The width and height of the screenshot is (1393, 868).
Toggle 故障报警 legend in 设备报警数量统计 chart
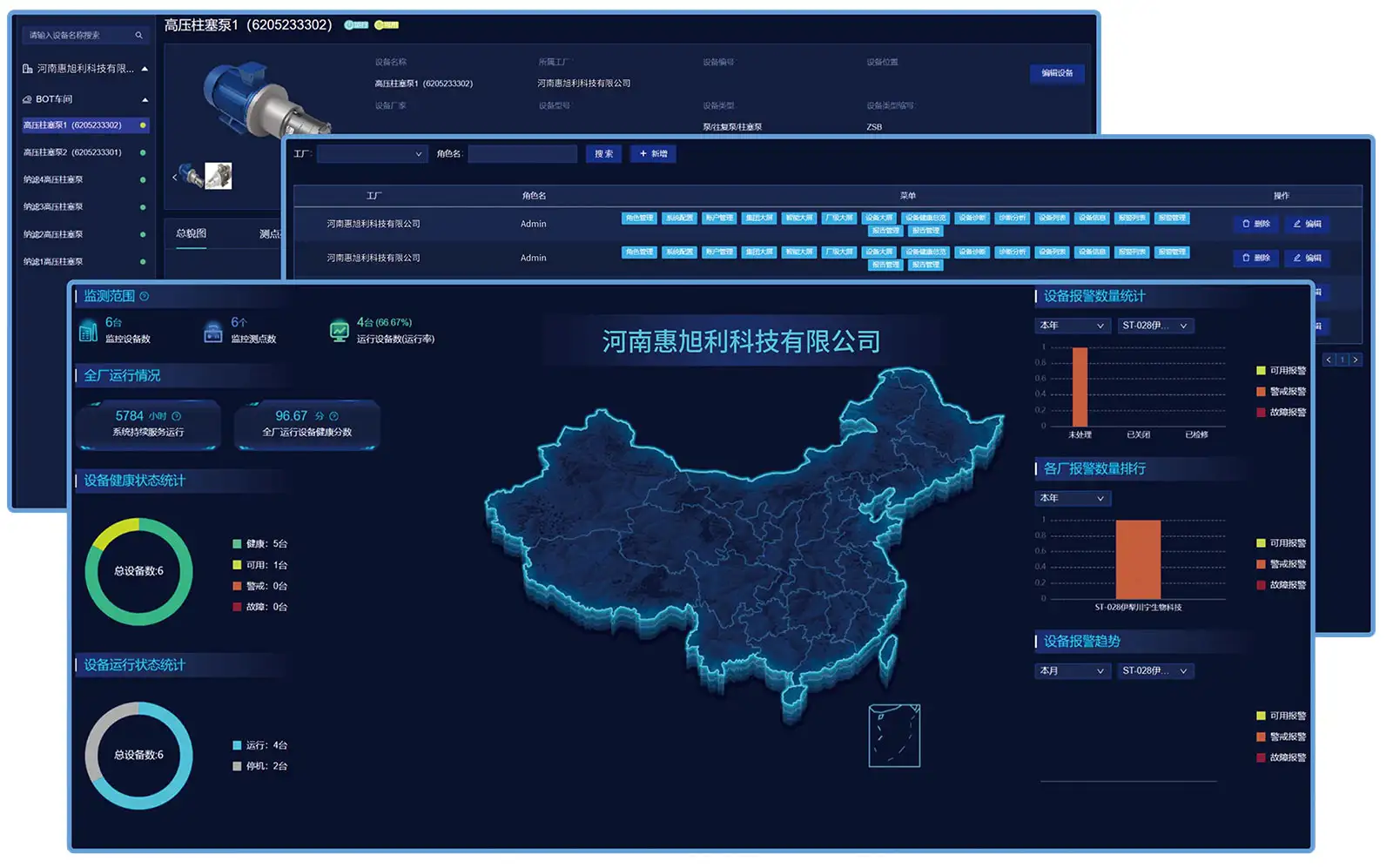pyautogui.click(x=1281, y=413)
